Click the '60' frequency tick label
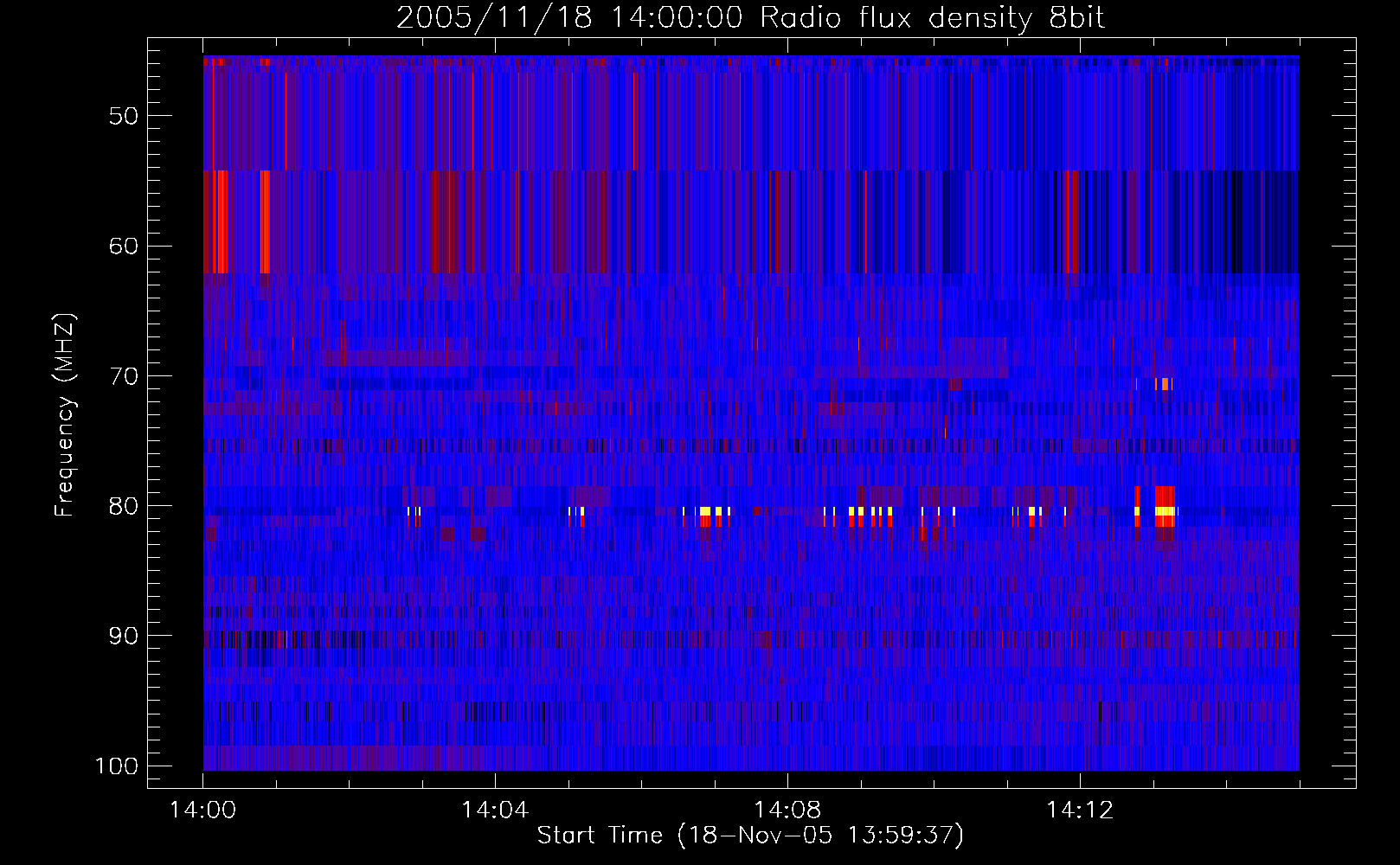Viewport: 1400px width, 865px height. coord(124,247)
